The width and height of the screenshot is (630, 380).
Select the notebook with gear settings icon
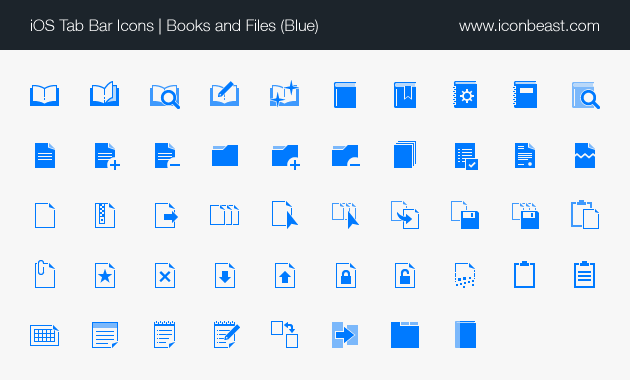[x=465, y=95]
